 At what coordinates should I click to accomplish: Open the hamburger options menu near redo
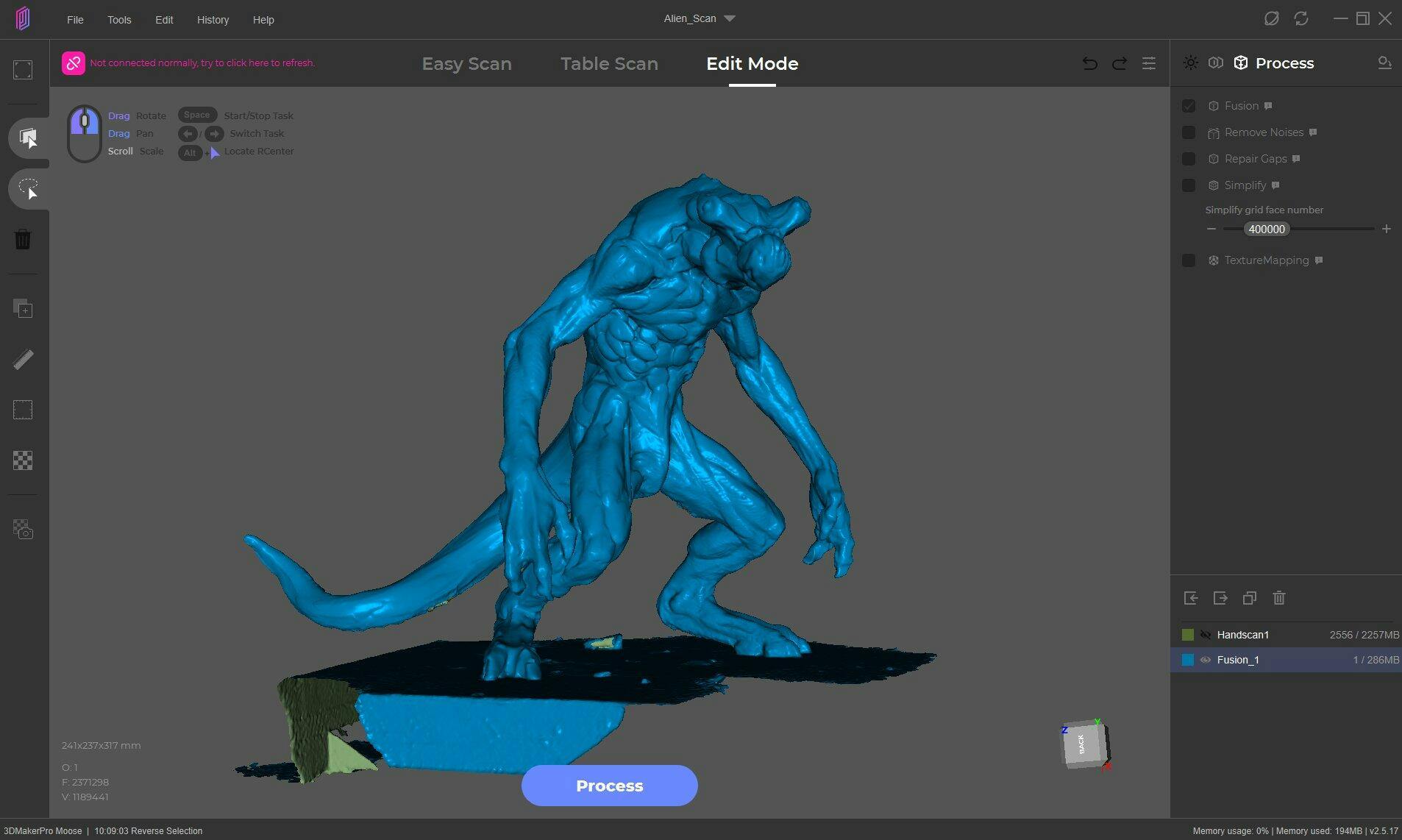(x=1149, y=63)
